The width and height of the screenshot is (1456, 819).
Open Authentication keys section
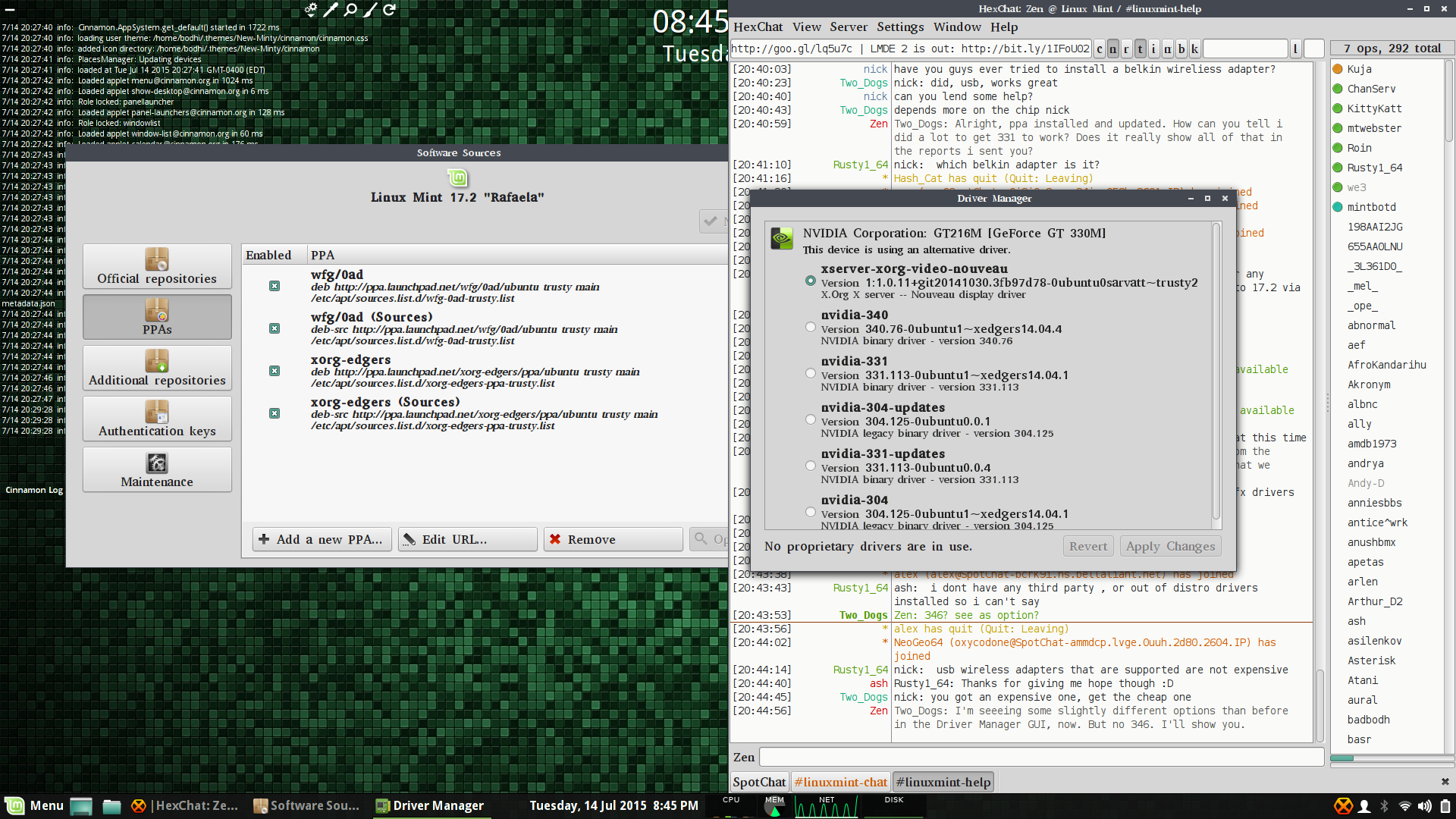tap(157, 419)
